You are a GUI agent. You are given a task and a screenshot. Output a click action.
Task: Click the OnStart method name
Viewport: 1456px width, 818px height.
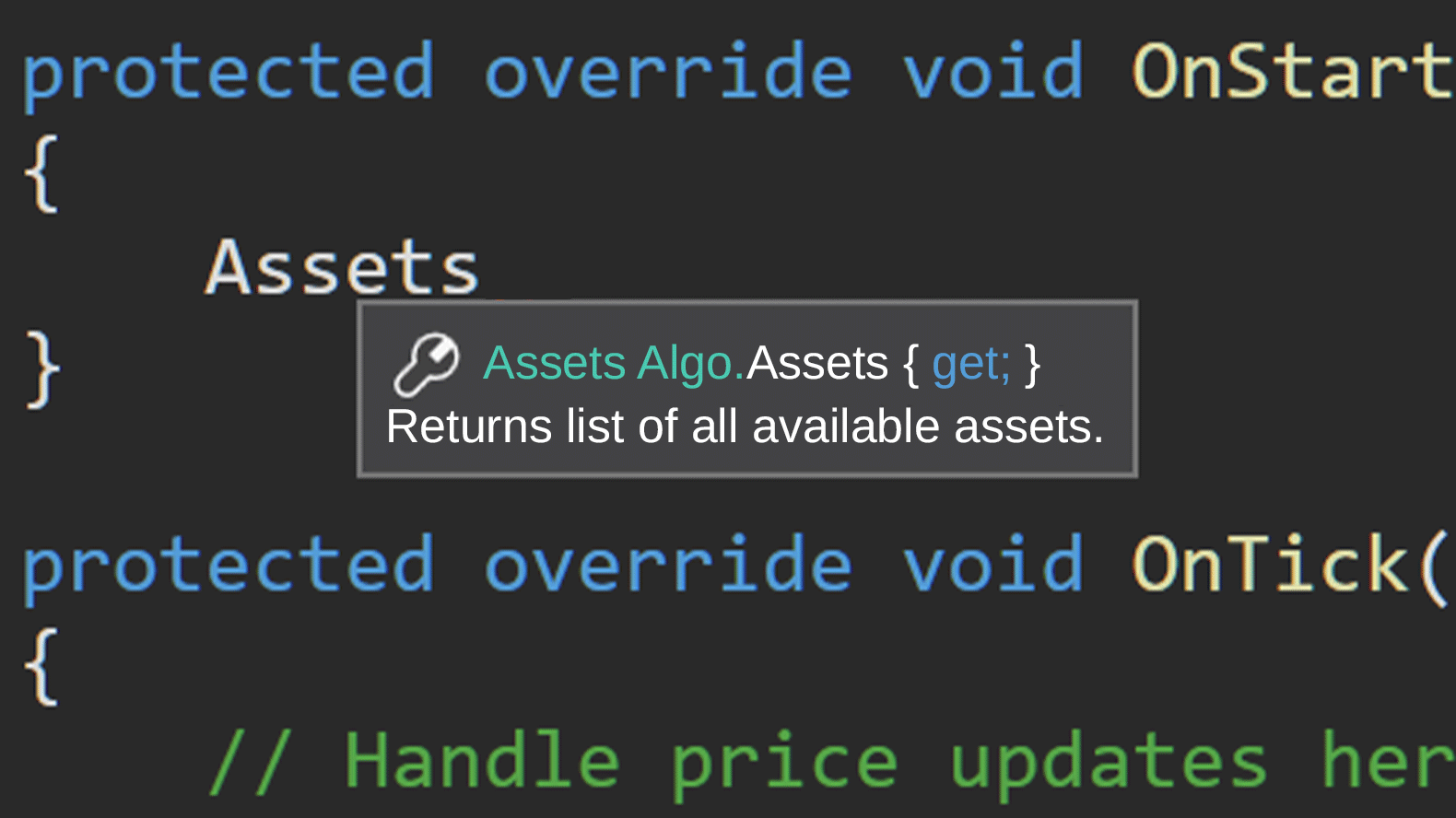click(x=1293, y=71)
